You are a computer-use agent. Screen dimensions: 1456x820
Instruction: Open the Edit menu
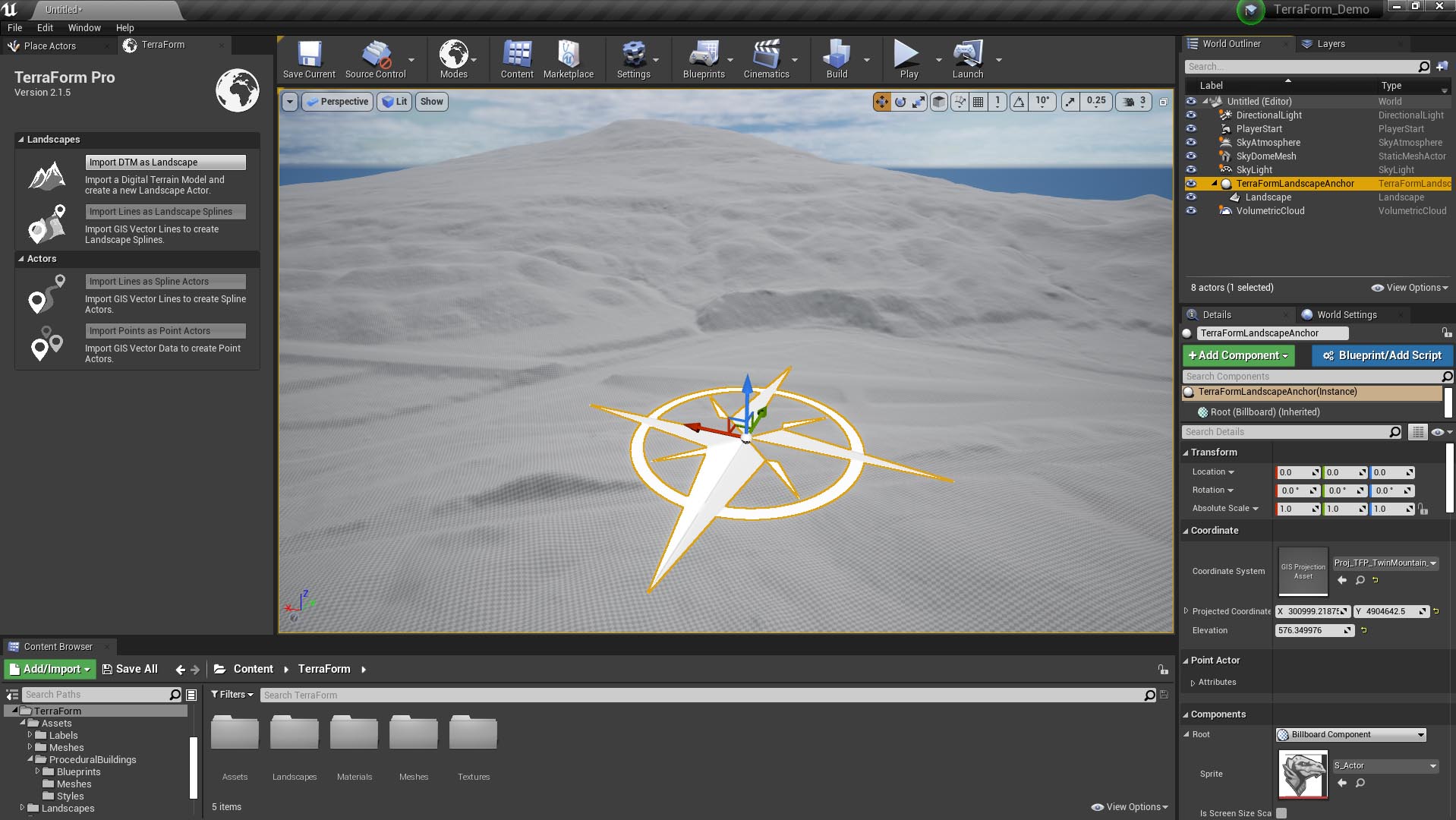point(45,27)
